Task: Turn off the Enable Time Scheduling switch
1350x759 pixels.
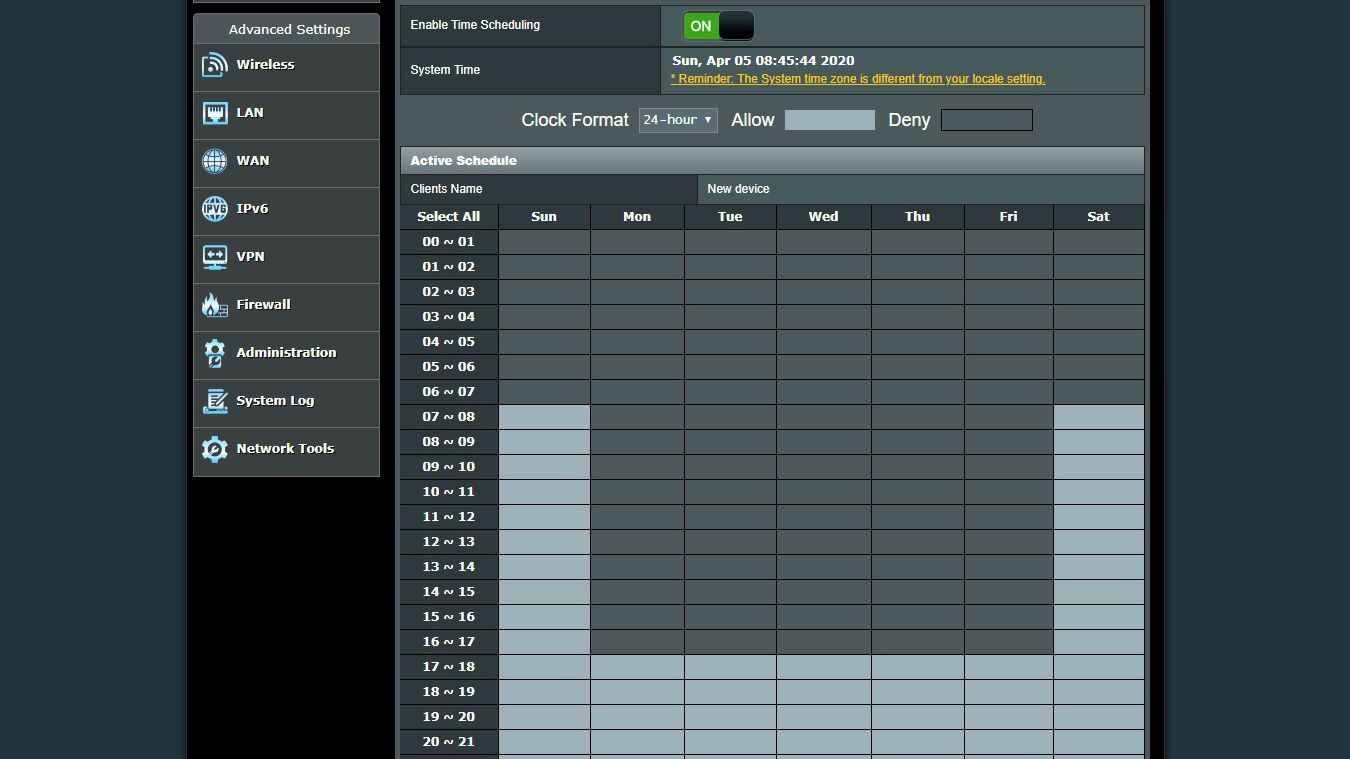Action: [x=718, y=26]
